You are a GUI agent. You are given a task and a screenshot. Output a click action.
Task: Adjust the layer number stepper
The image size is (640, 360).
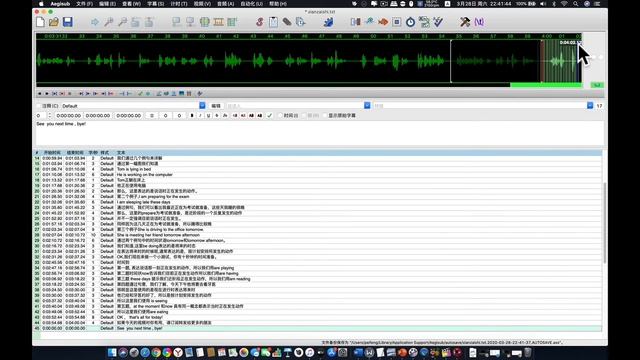click(49, 116)
